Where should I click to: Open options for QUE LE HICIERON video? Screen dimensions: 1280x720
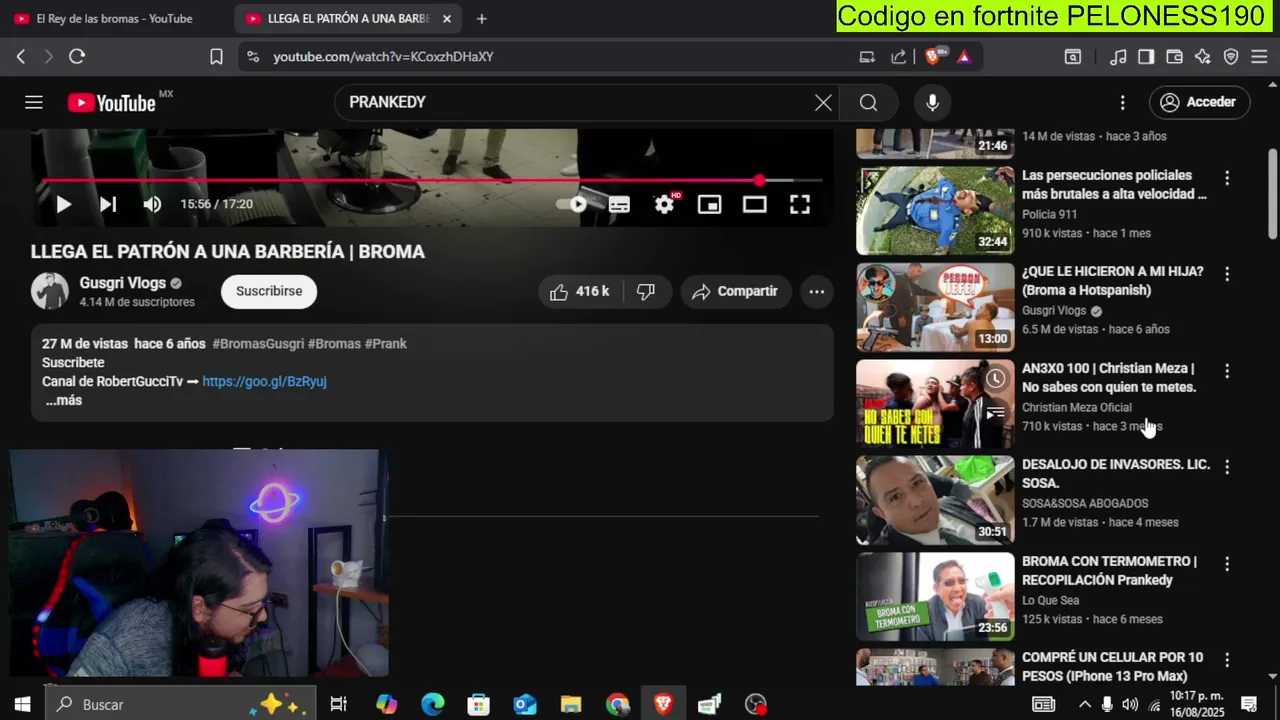click(1227, 273)
